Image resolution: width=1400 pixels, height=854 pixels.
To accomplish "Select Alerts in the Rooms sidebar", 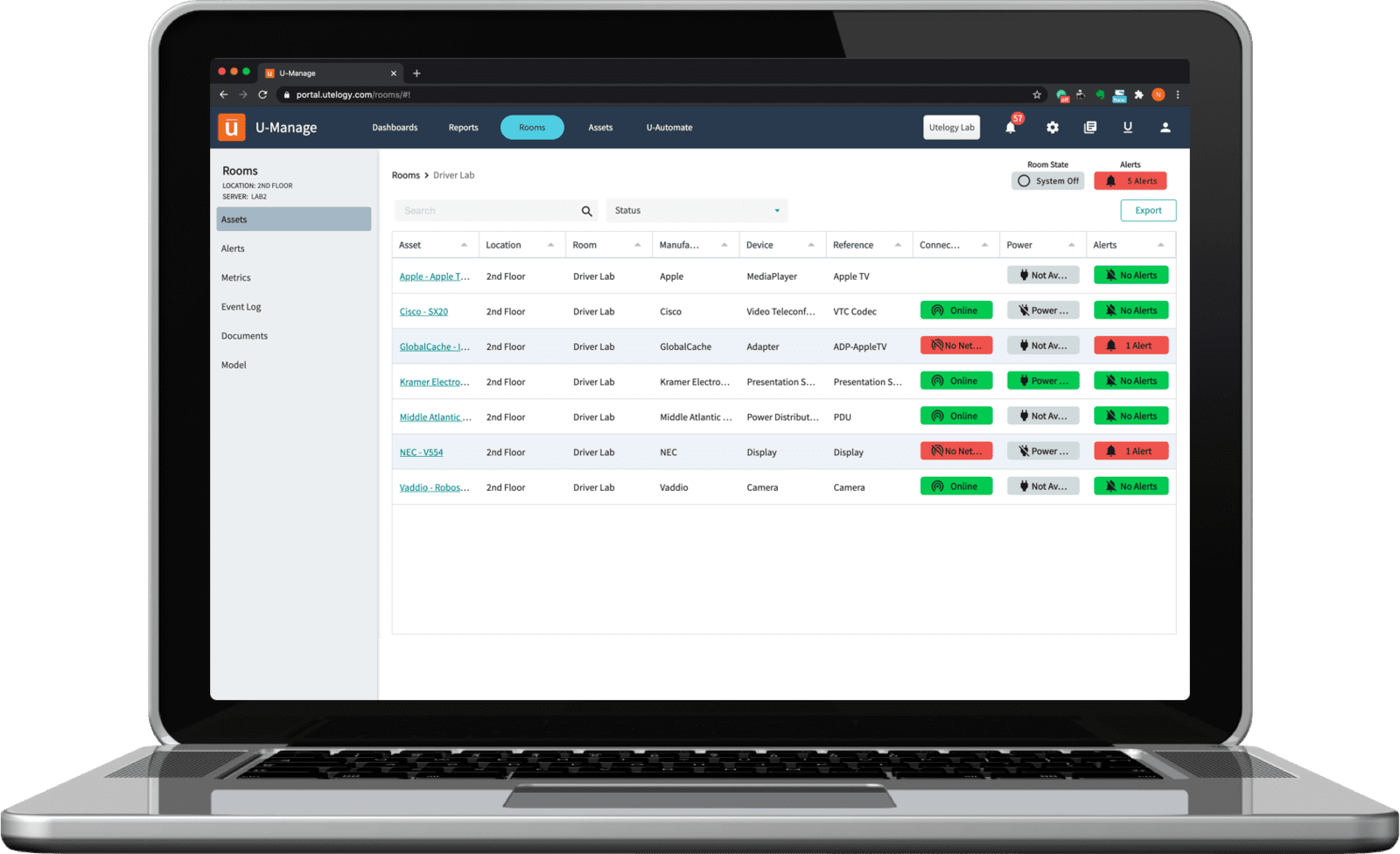I will pyautogui.click(x=233, y=248).
